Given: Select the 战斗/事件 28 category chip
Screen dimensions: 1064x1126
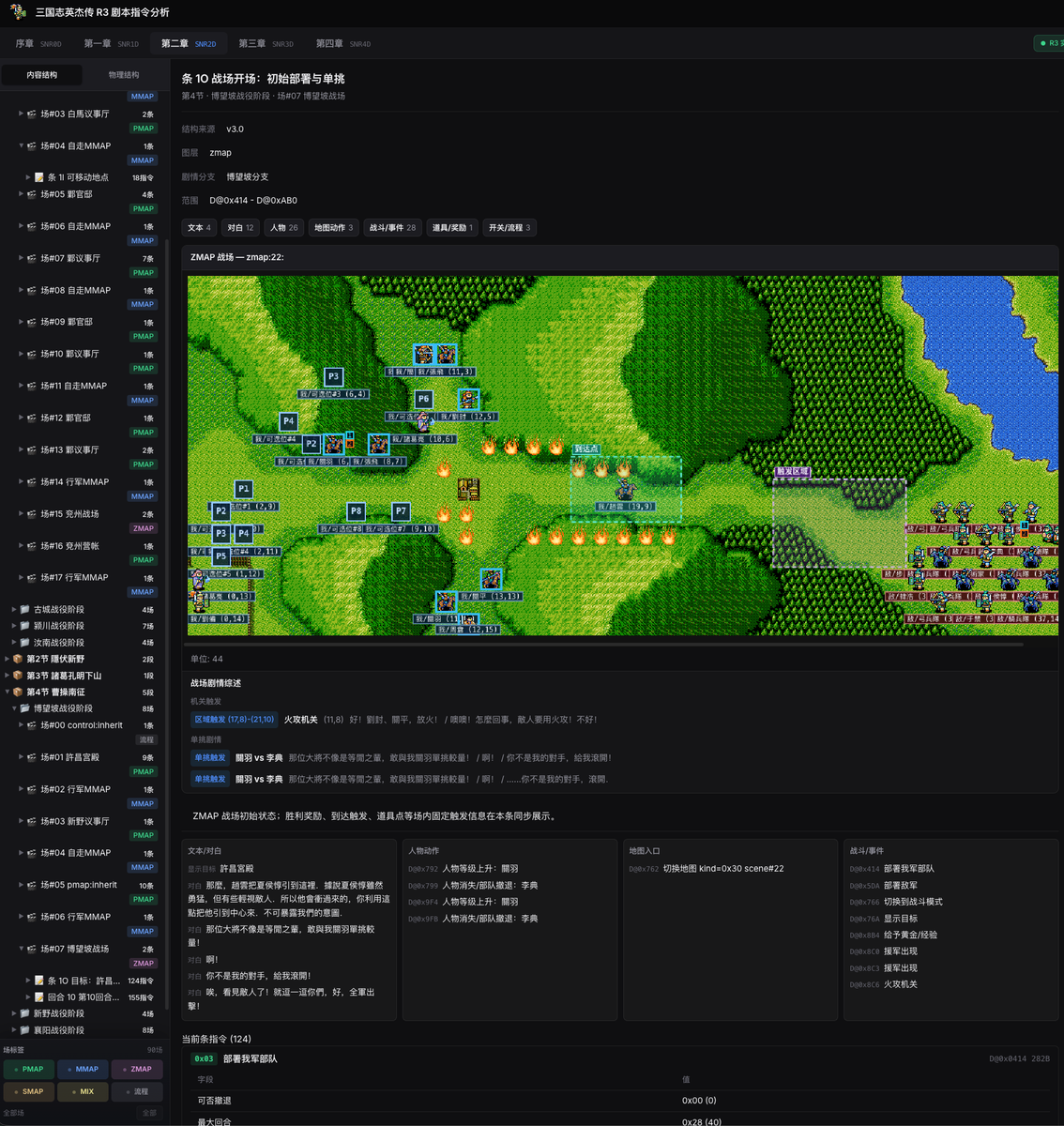Looking at the screenshot, I should 392,228.
